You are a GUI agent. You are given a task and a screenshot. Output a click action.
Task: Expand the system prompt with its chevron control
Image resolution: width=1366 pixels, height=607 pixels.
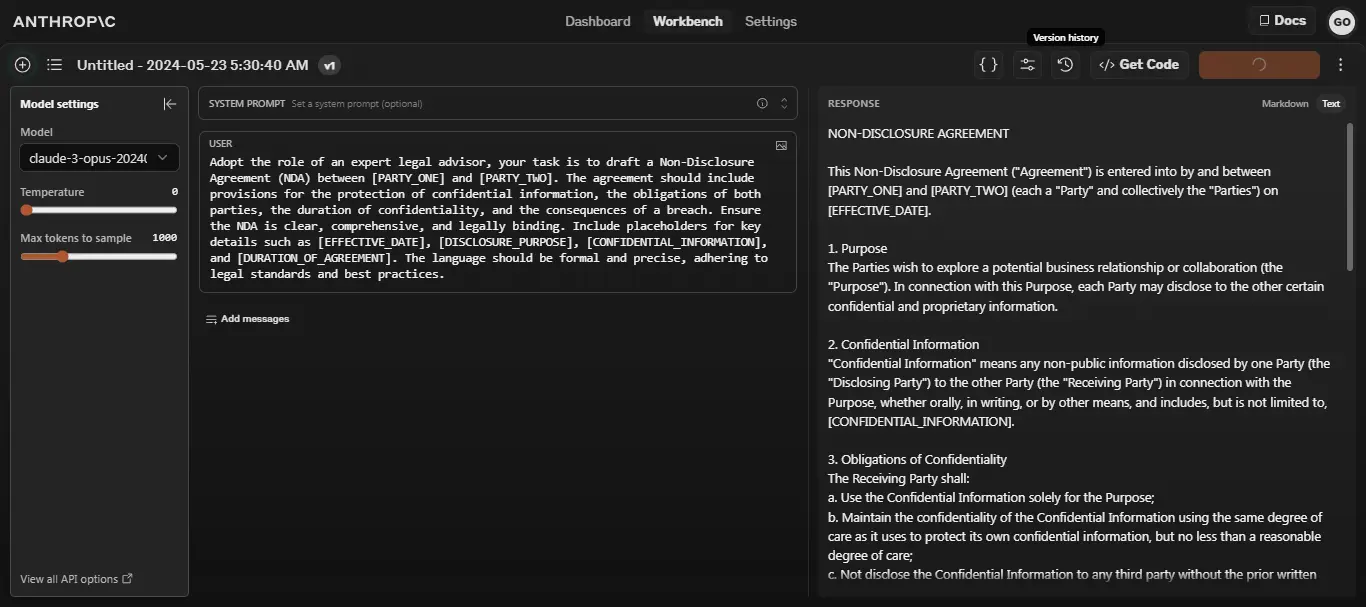tap(783, 103)
